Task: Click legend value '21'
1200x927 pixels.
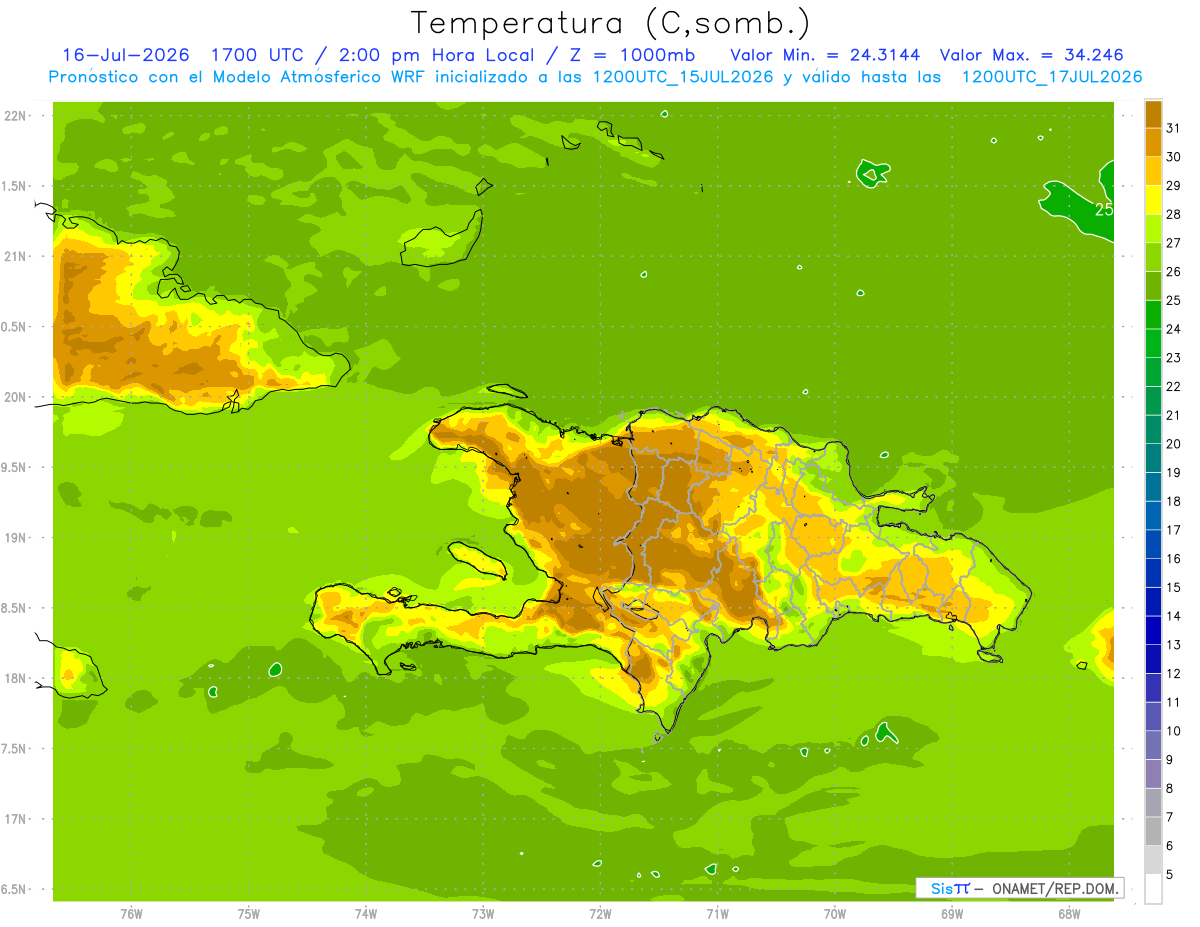Action: (x=1173, y=415)
